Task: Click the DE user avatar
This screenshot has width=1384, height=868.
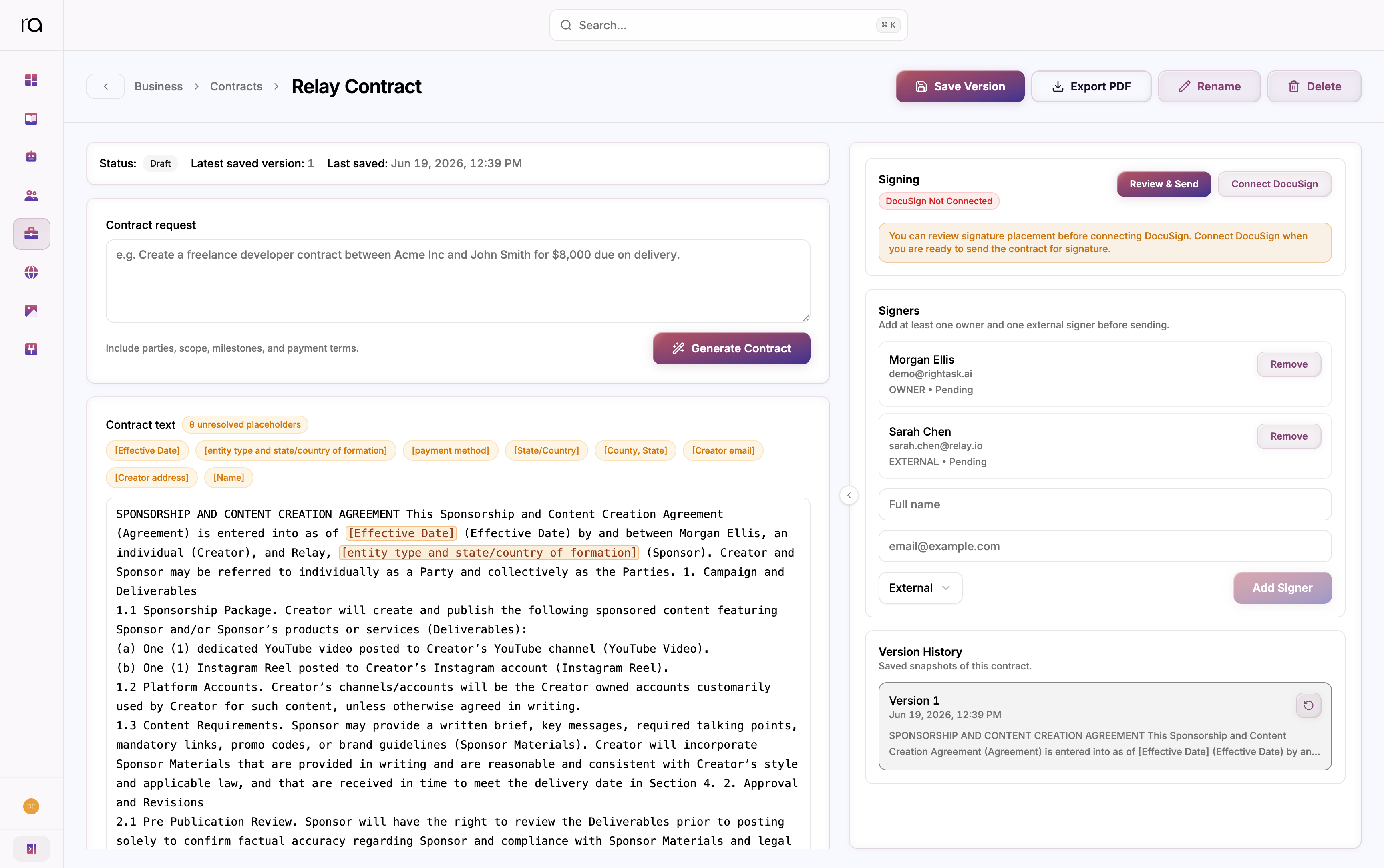Action: [x=31, y=806]
